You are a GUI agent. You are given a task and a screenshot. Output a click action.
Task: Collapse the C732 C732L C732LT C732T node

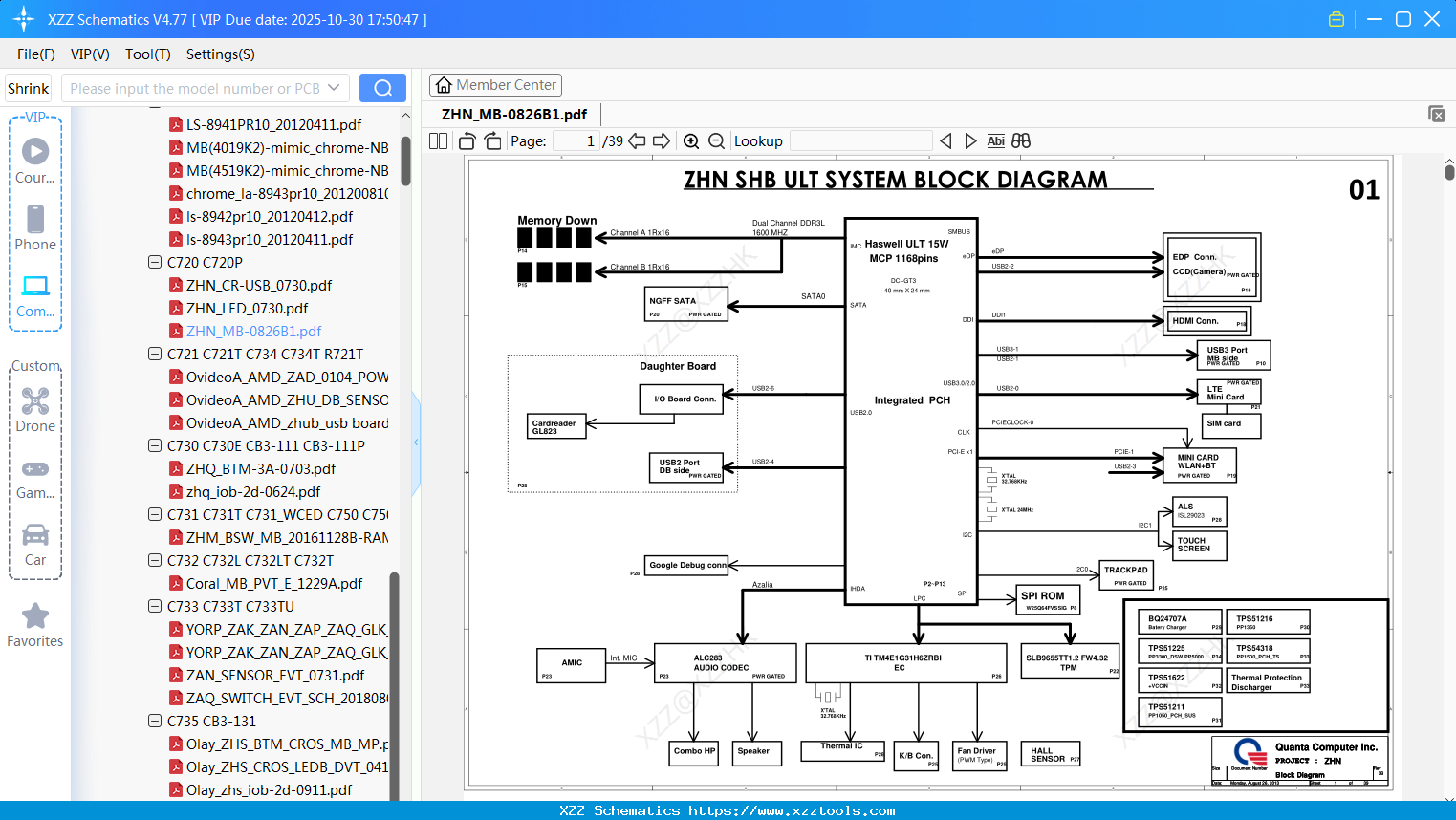coord(155,560)
